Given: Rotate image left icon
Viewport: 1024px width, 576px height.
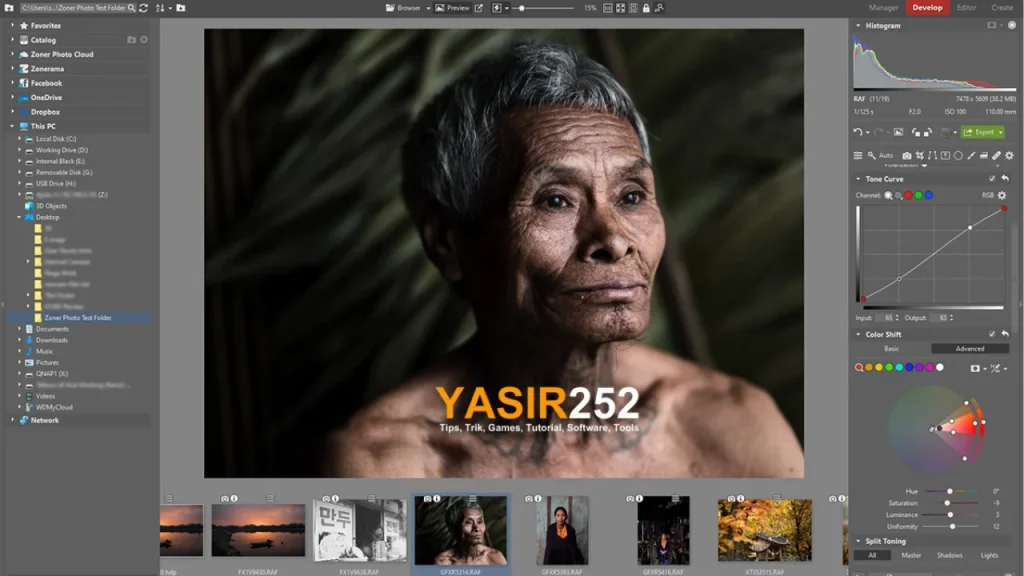Looking at the screenshot, I should [x=916, y=132].
